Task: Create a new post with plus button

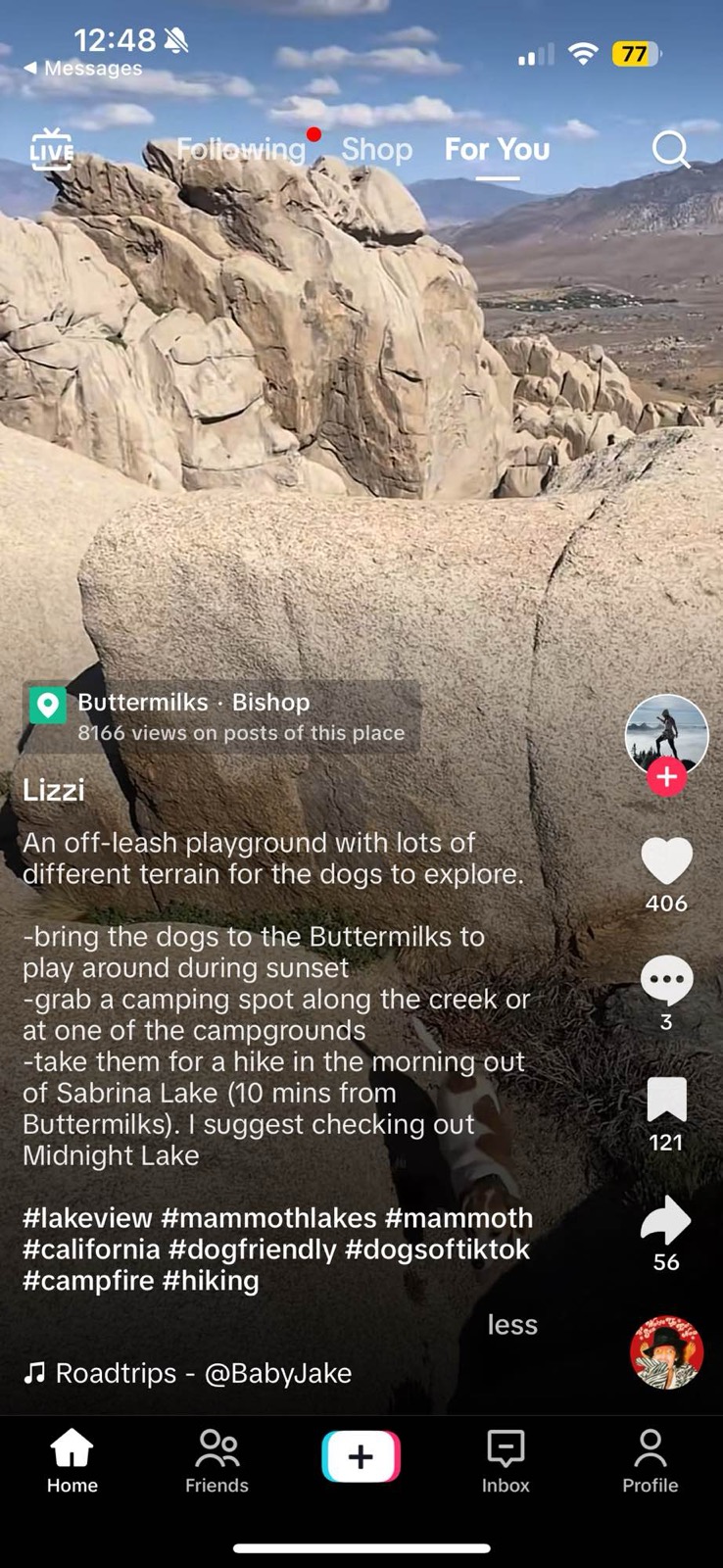Action: coord(361,1456)
